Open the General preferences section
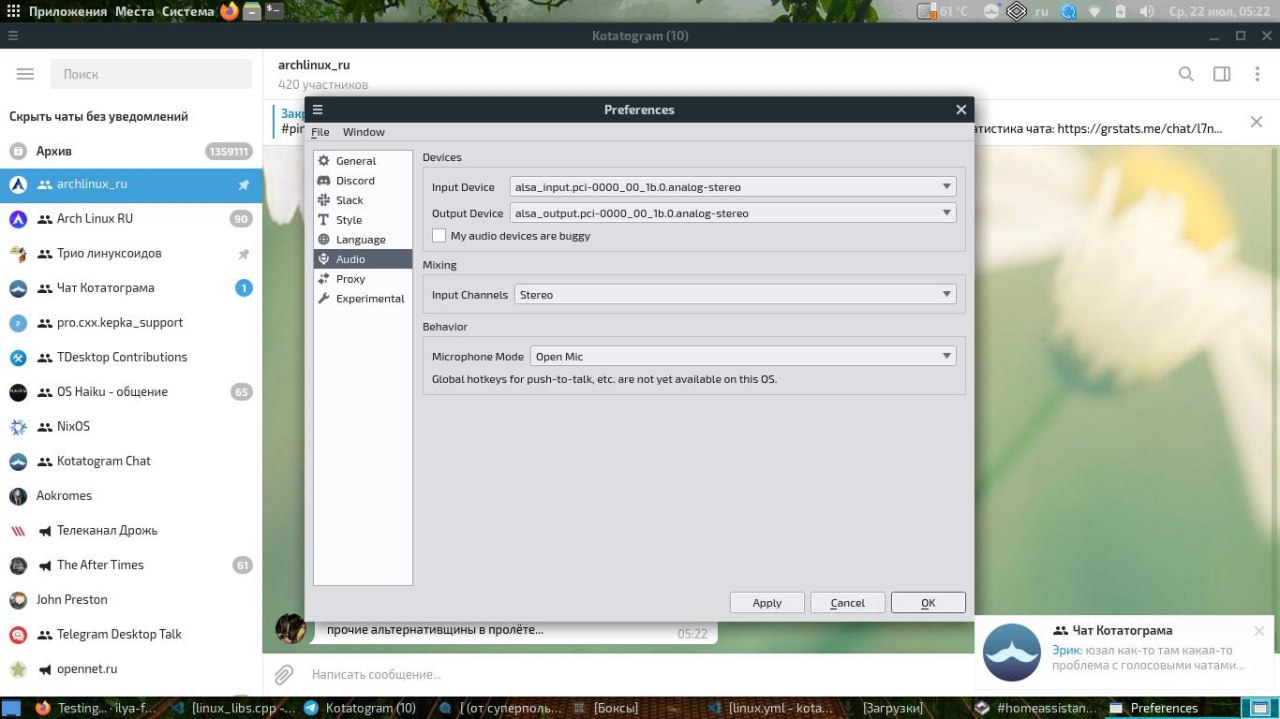This screenshot has height=719, width=1280. coord(362,161)
